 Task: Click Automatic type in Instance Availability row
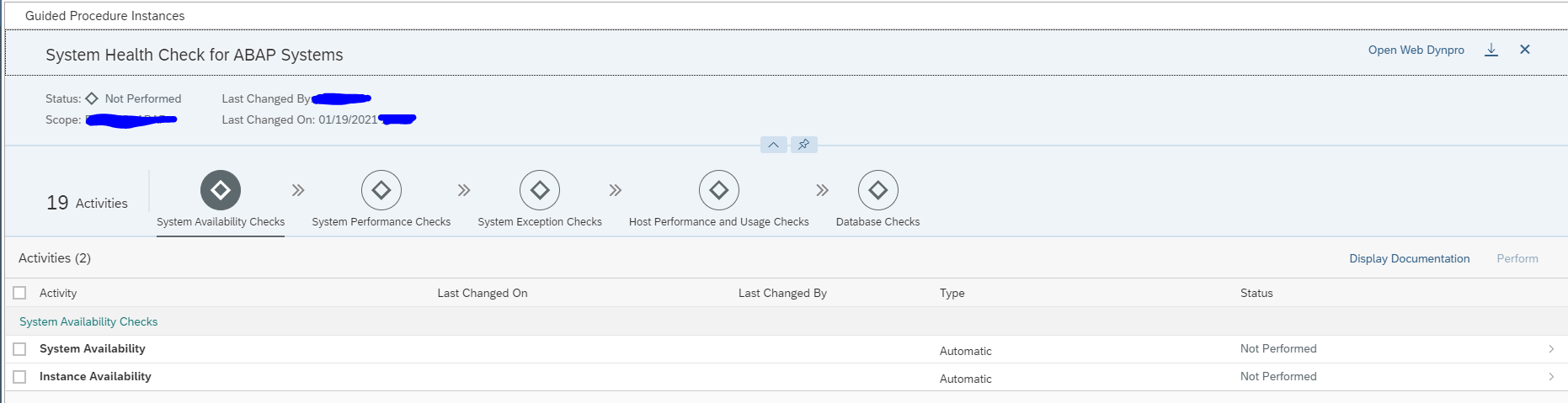(966, 379)
